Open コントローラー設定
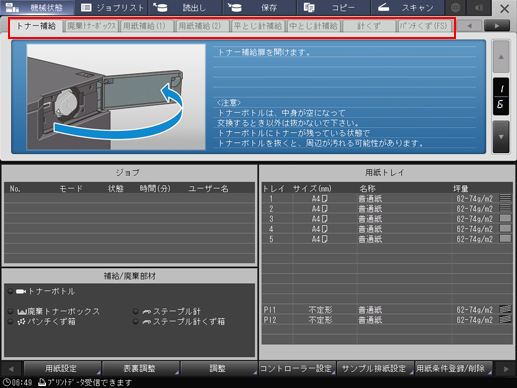 tap(297, 368)
